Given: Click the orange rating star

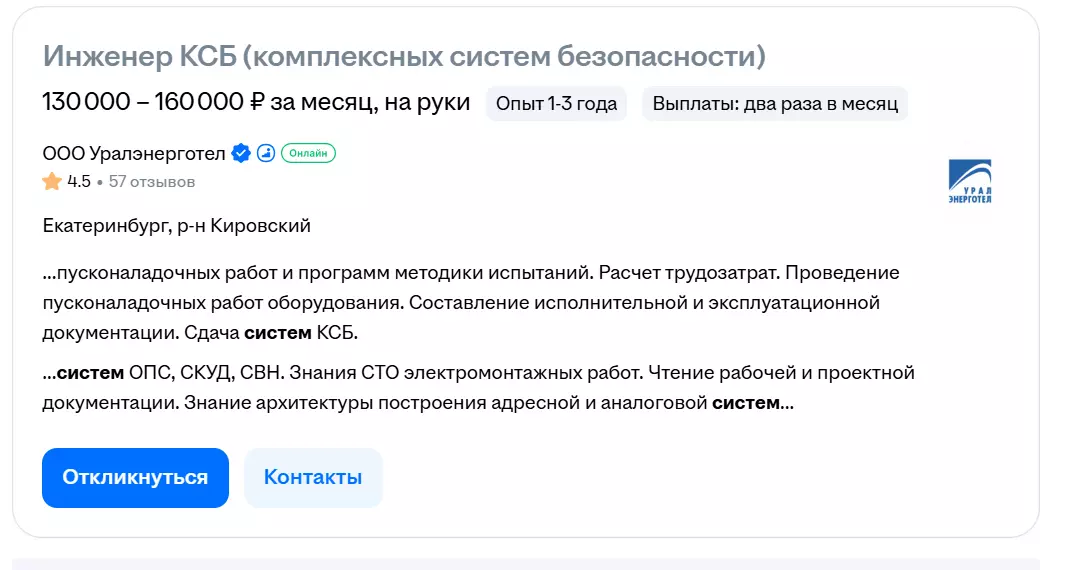Looking at the screenshot, I should [x=52, y=182].
